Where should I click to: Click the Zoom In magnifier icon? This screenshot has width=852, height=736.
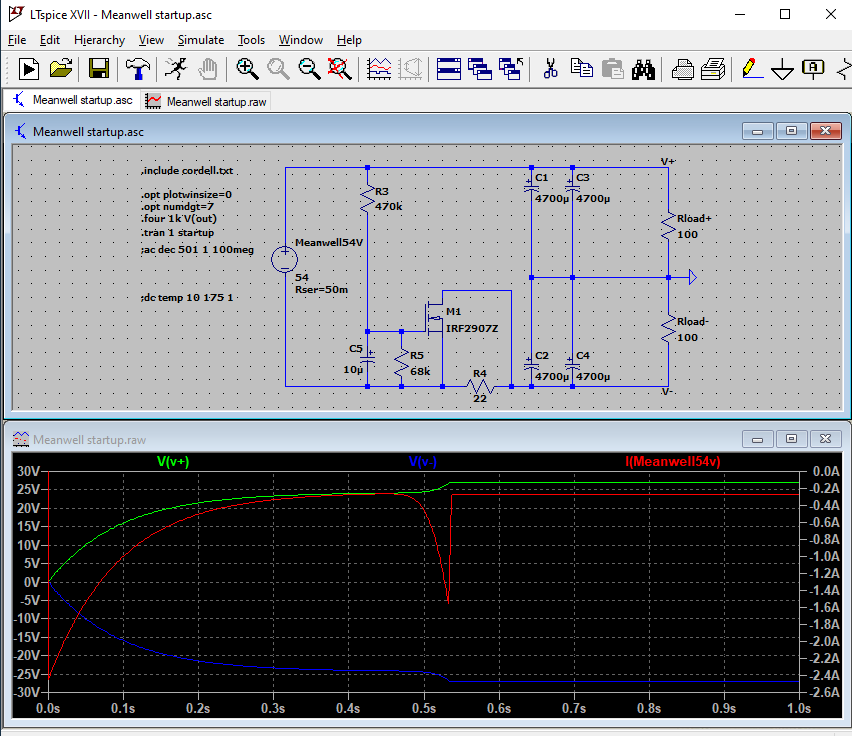click(247, 69)
